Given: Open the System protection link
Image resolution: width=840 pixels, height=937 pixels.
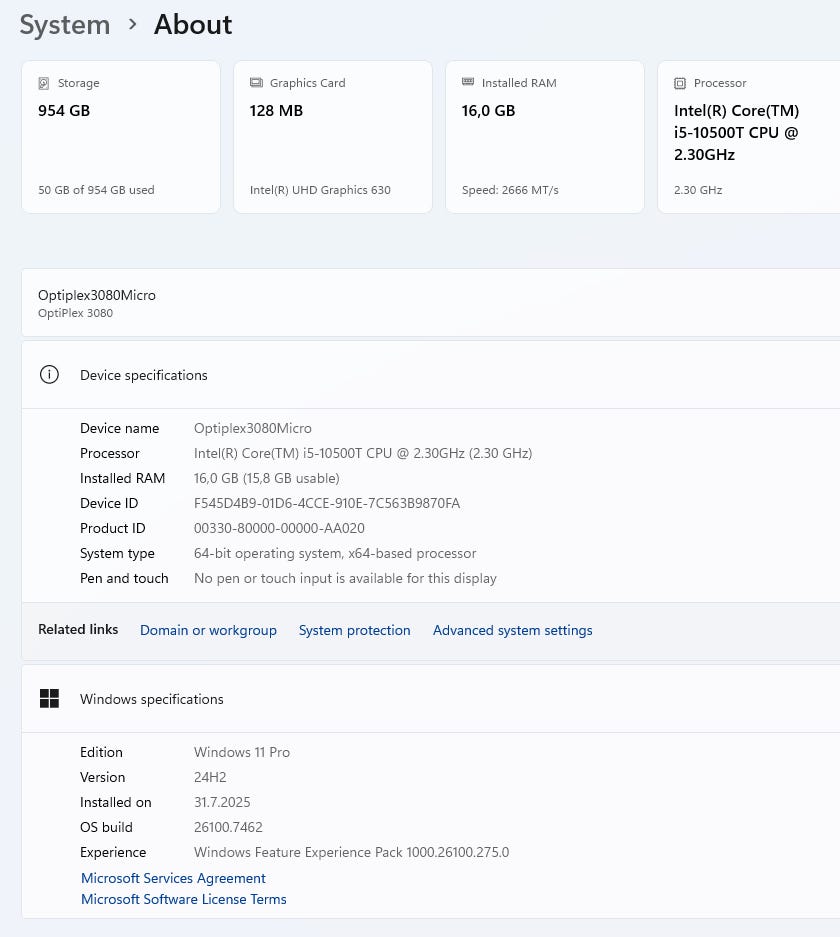Looking at the screenshot, I should 354,630.
